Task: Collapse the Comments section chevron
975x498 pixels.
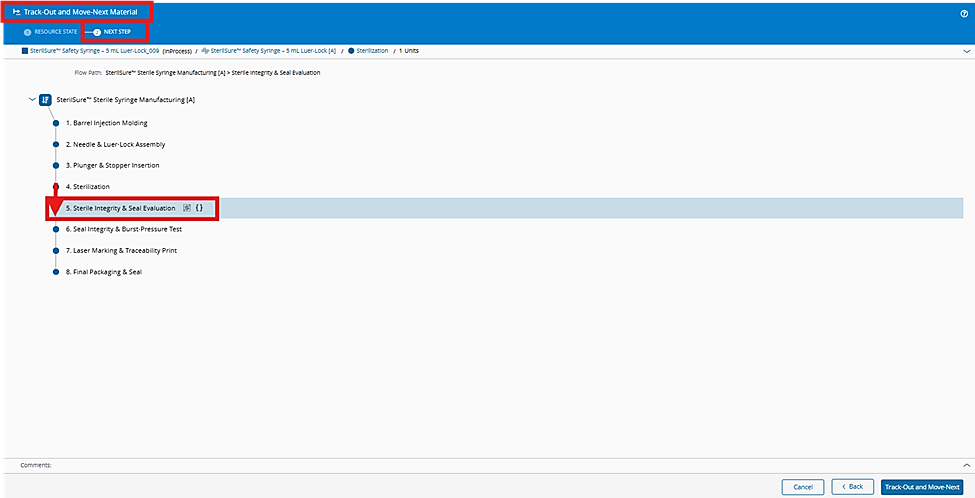Action: coord(966,465)
